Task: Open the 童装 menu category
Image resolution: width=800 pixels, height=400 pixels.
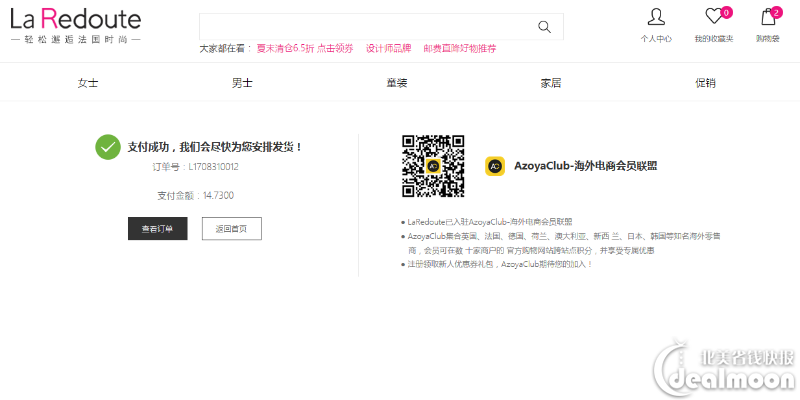Action: tap(397, 83)
